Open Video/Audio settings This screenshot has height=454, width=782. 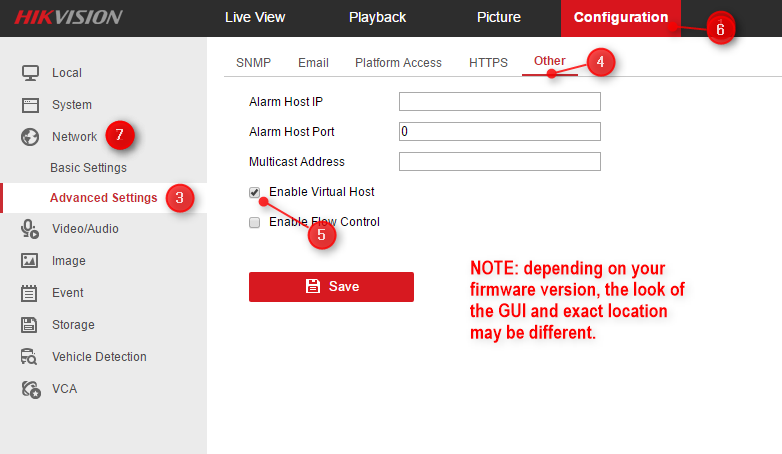[x=85, y=229]
